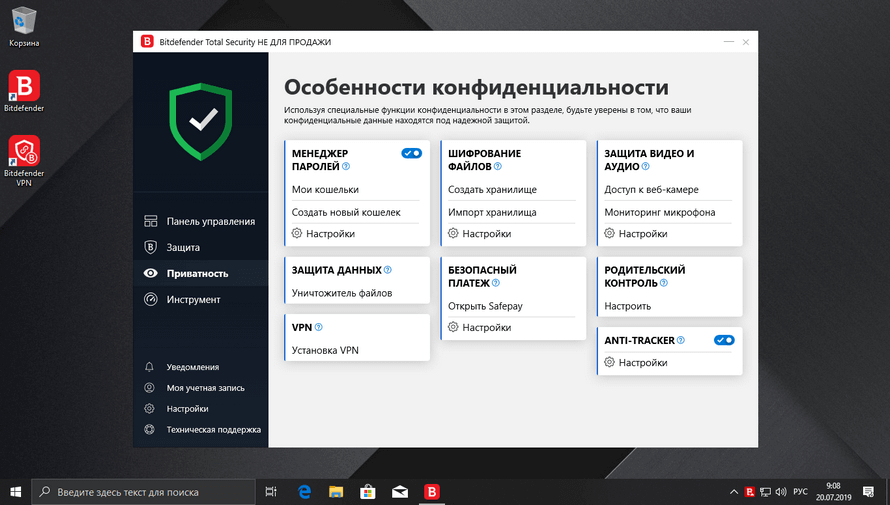Viewport: 890px width, 505px height.
Task: Open Мои кошельки link
Action: point(325,190)
